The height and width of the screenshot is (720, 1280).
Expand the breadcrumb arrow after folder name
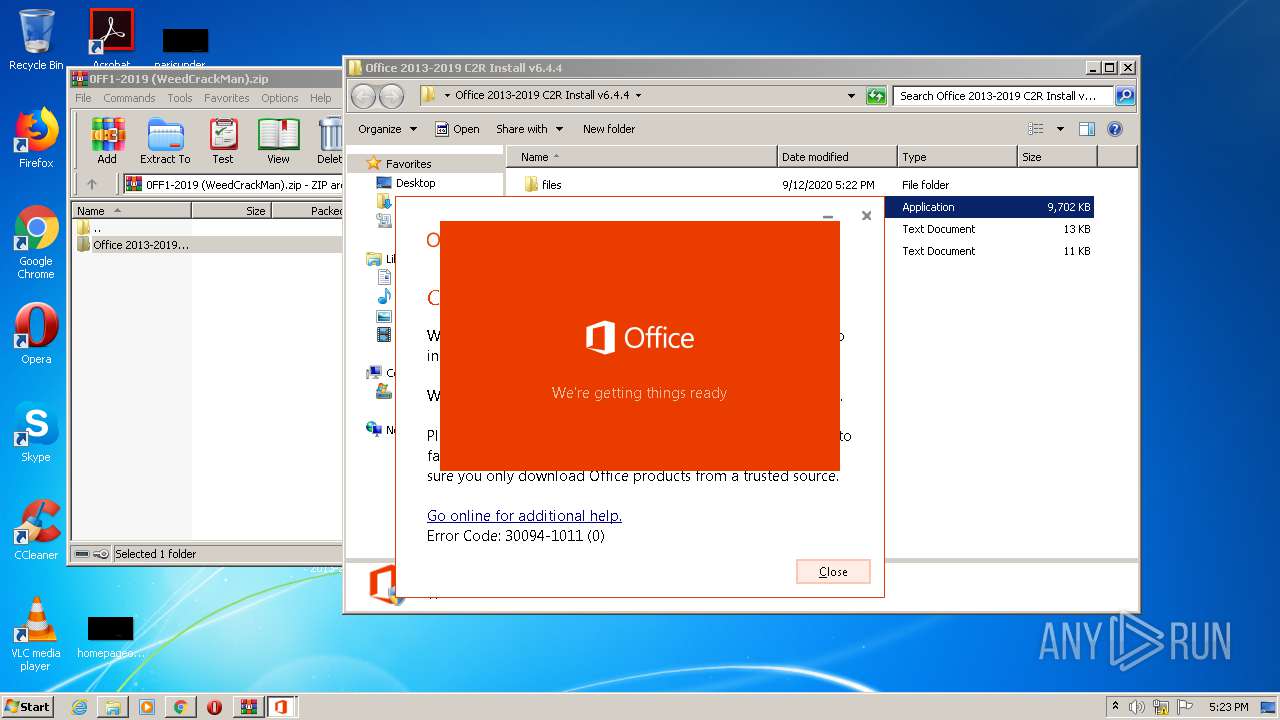[638, 96]
